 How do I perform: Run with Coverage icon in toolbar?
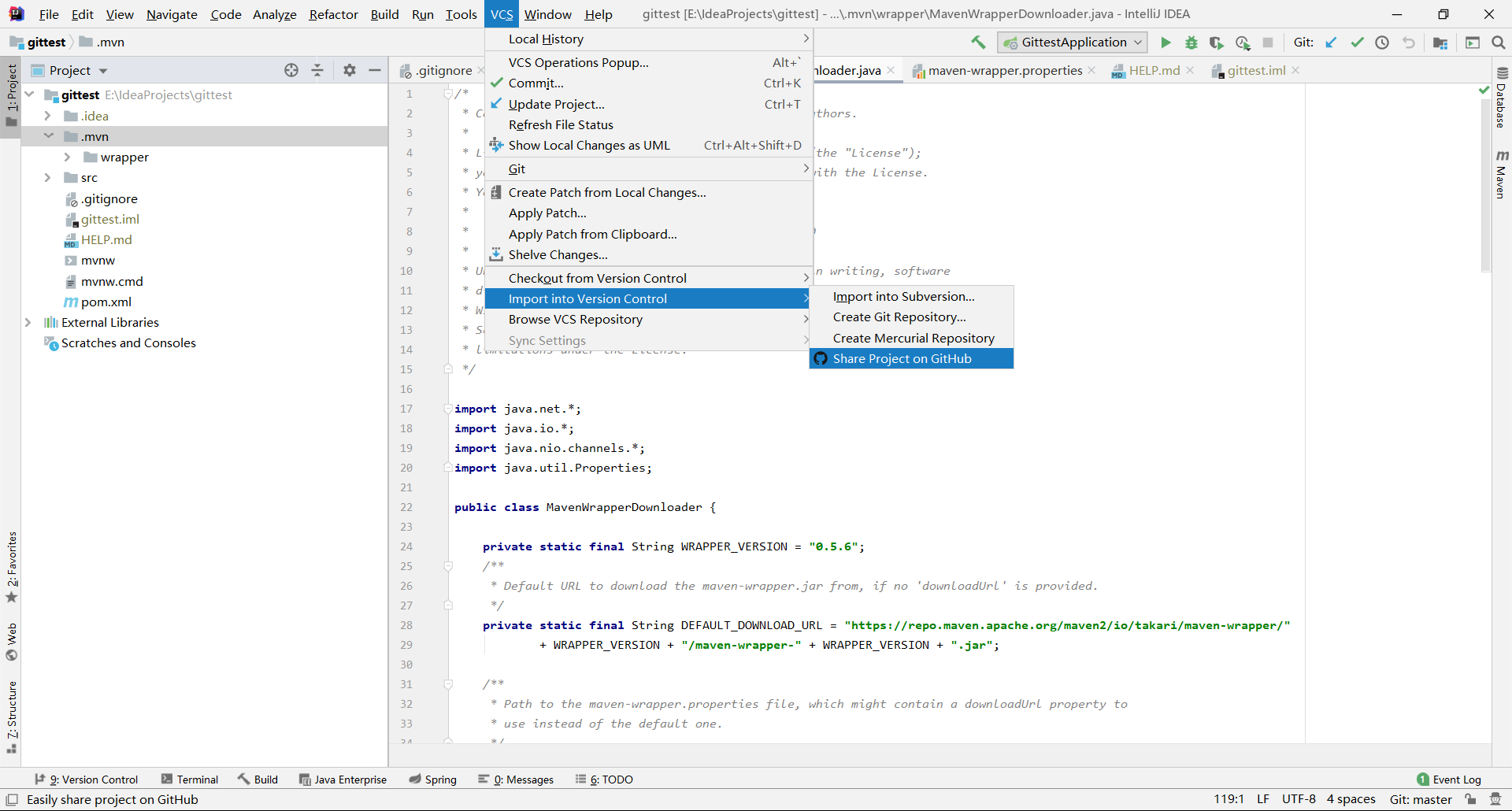tap(1217, 43)
